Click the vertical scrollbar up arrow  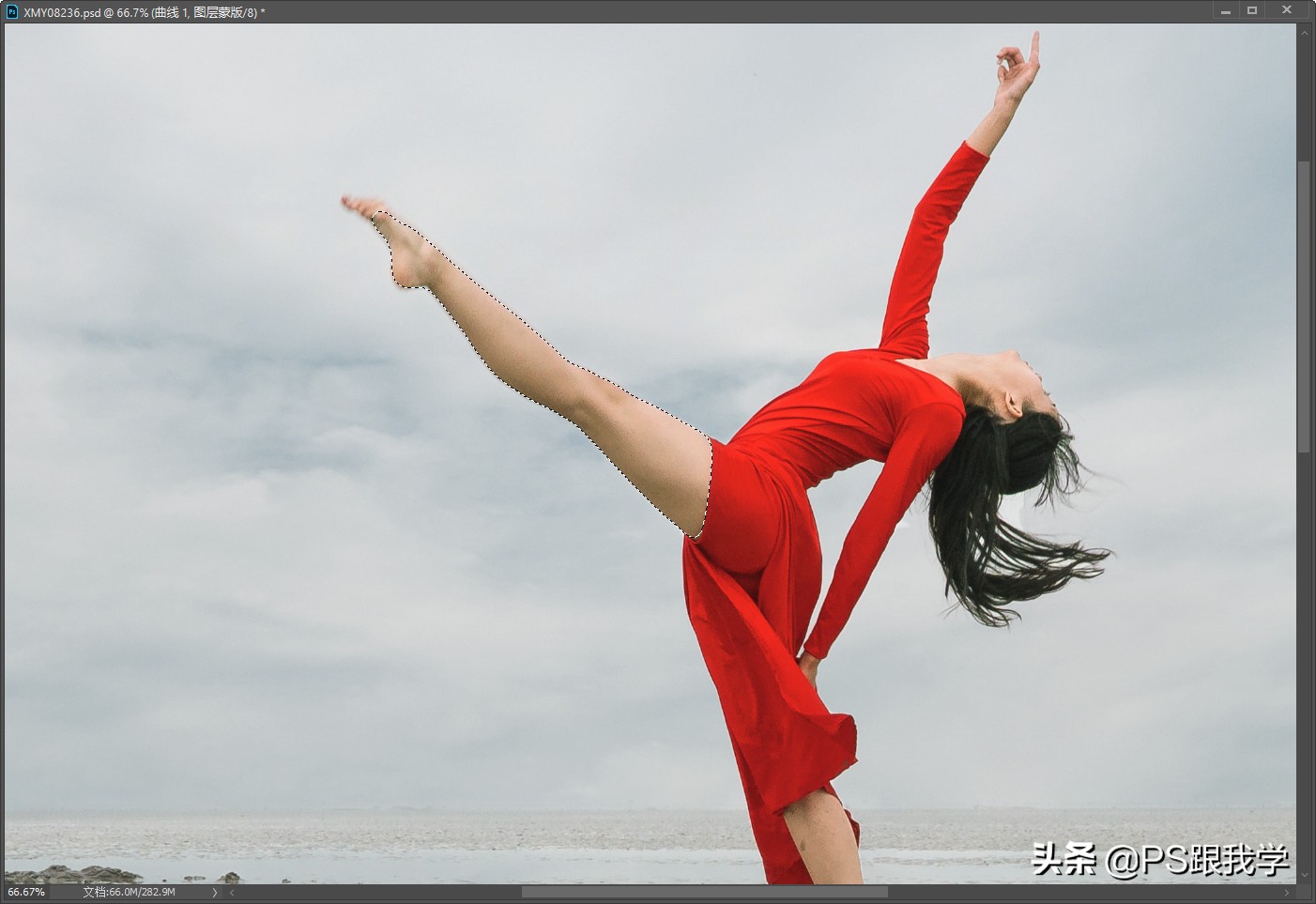(x=1304, y=32)
